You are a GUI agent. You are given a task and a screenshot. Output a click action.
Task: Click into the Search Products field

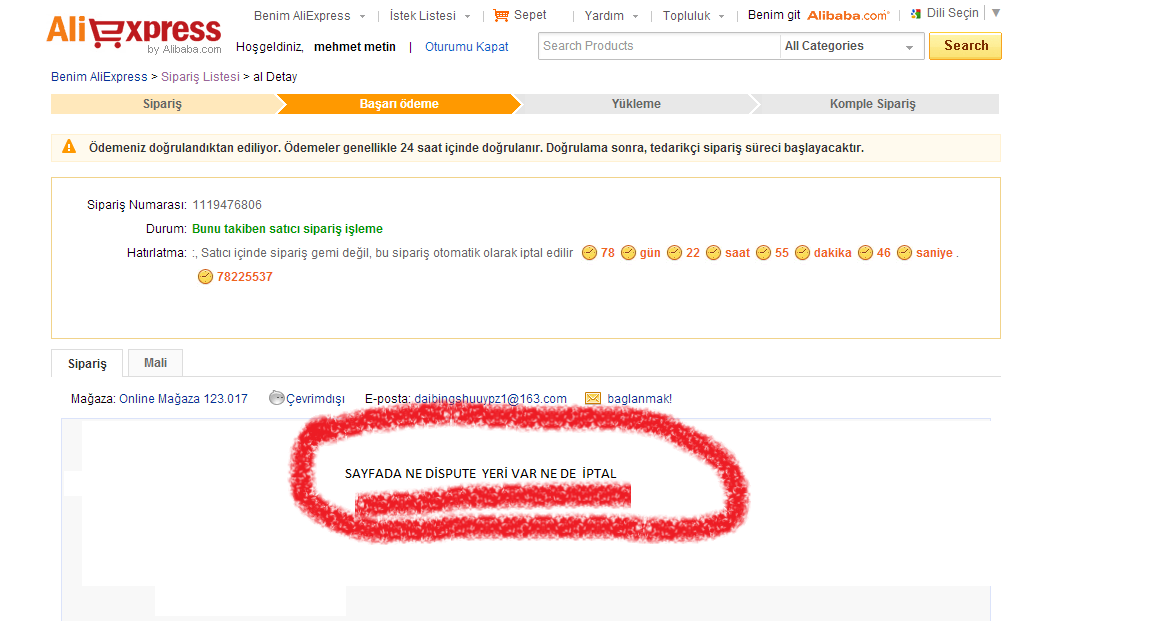tap(659, 46)
